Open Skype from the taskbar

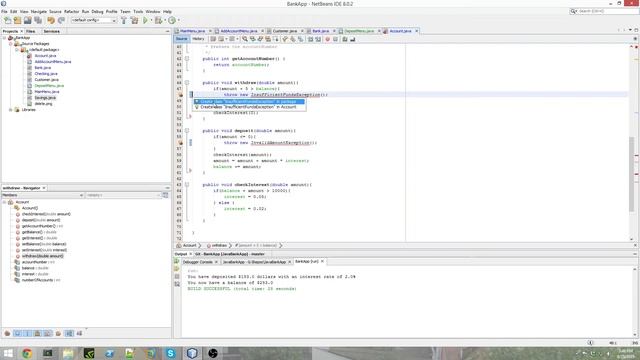tap(171, 353)
